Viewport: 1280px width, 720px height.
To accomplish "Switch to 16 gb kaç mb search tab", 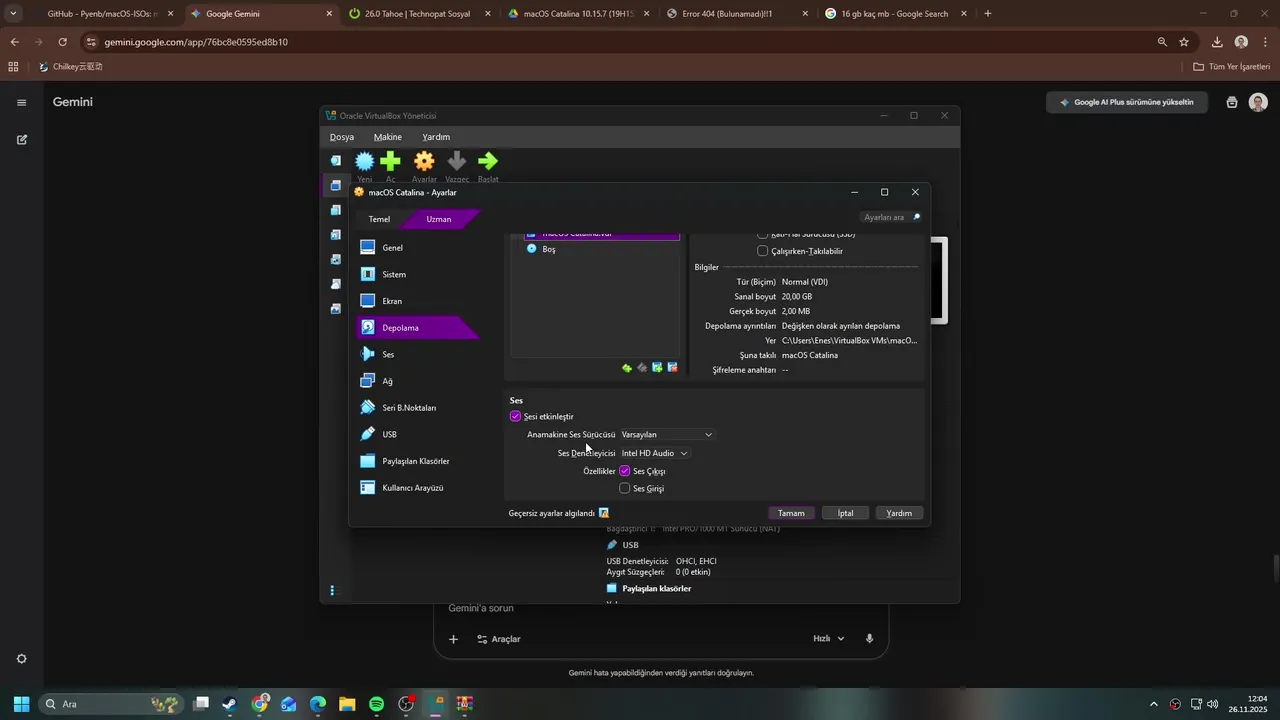I will pos(896,14).
